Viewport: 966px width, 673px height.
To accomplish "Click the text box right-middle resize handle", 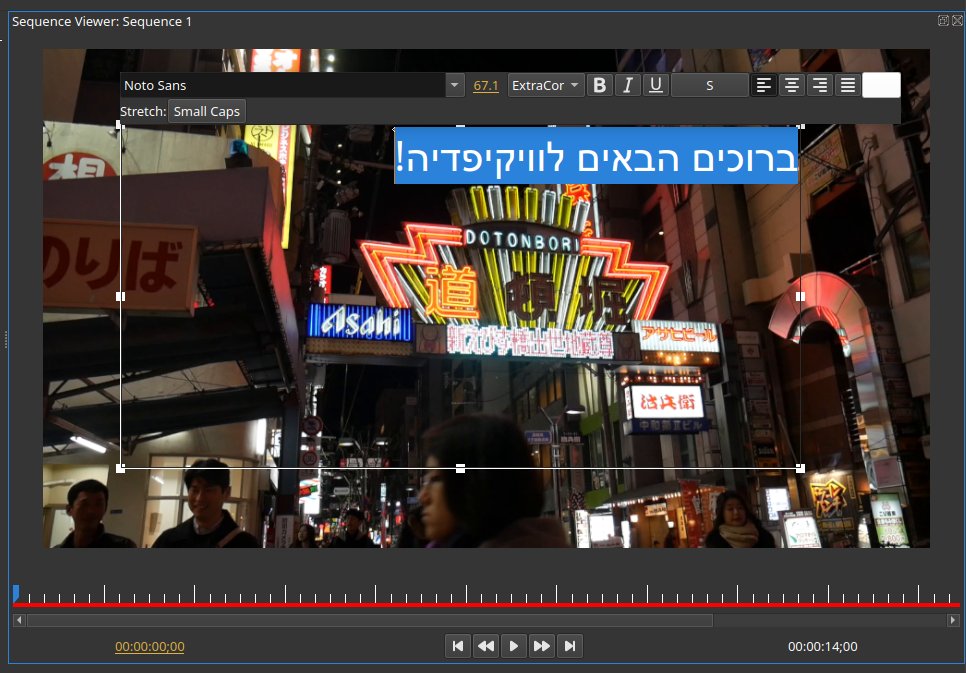I will (x=800, y=296).
